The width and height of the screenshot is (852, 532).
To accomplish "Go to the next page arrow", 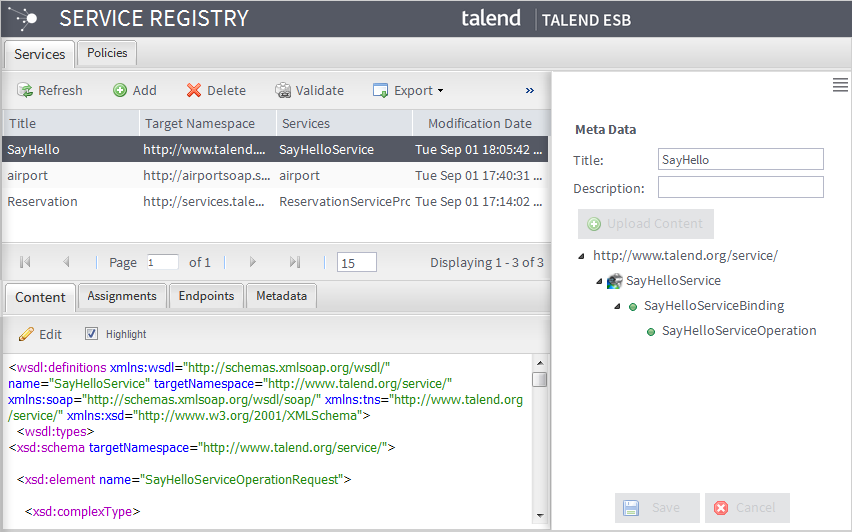I will tap(253, 262).
